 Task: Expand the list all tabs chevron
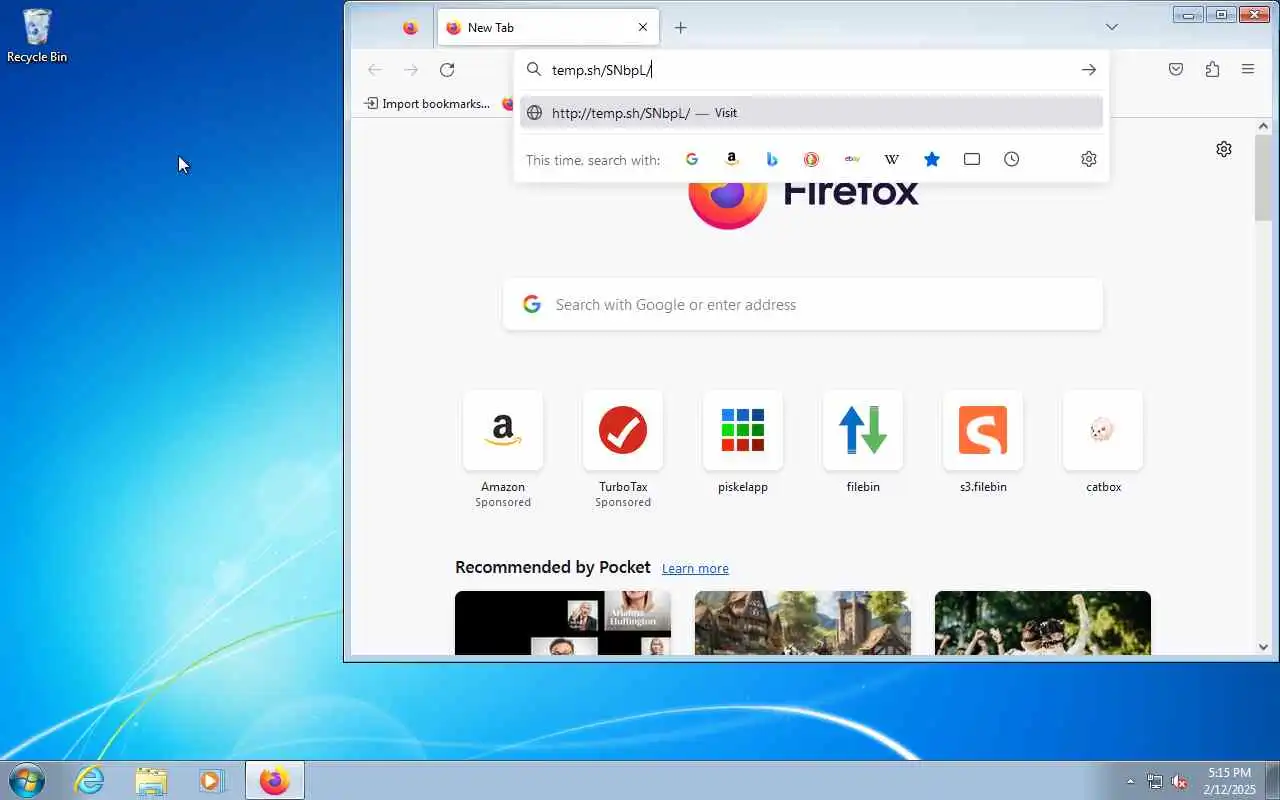1112,27
